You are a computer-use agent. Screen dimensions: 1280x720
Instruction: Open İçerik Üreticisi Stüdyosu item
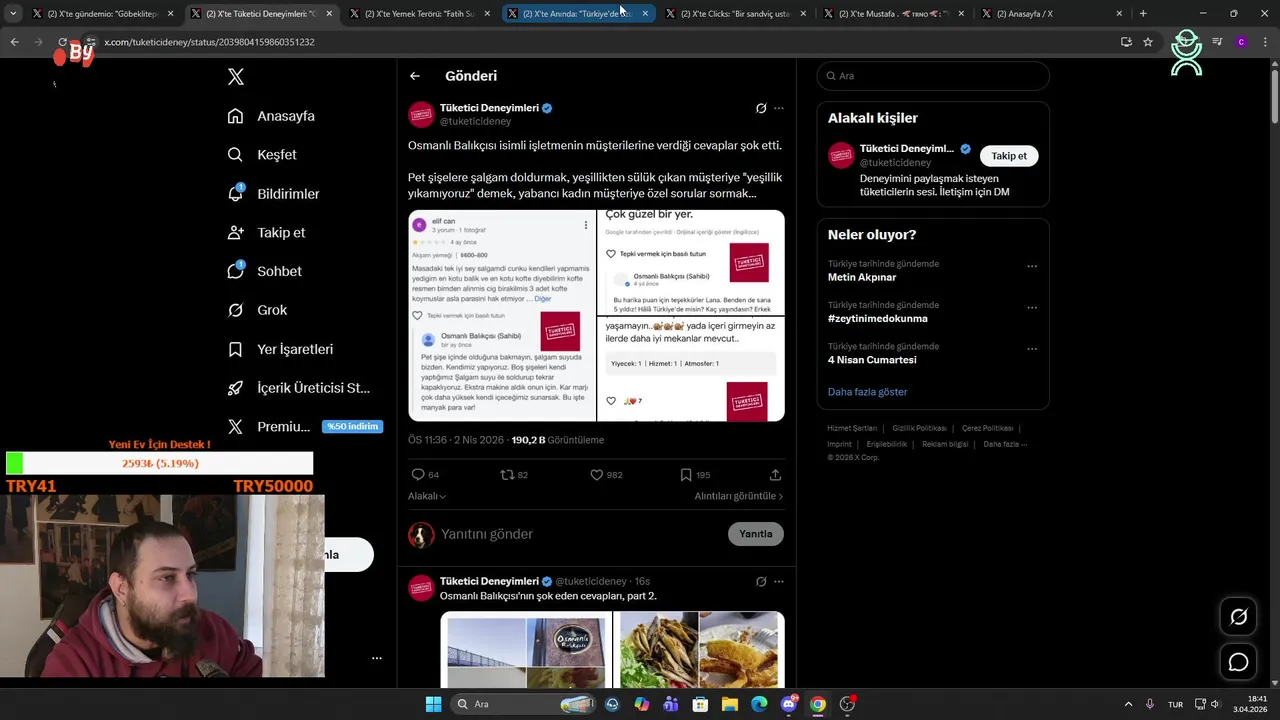298,388
